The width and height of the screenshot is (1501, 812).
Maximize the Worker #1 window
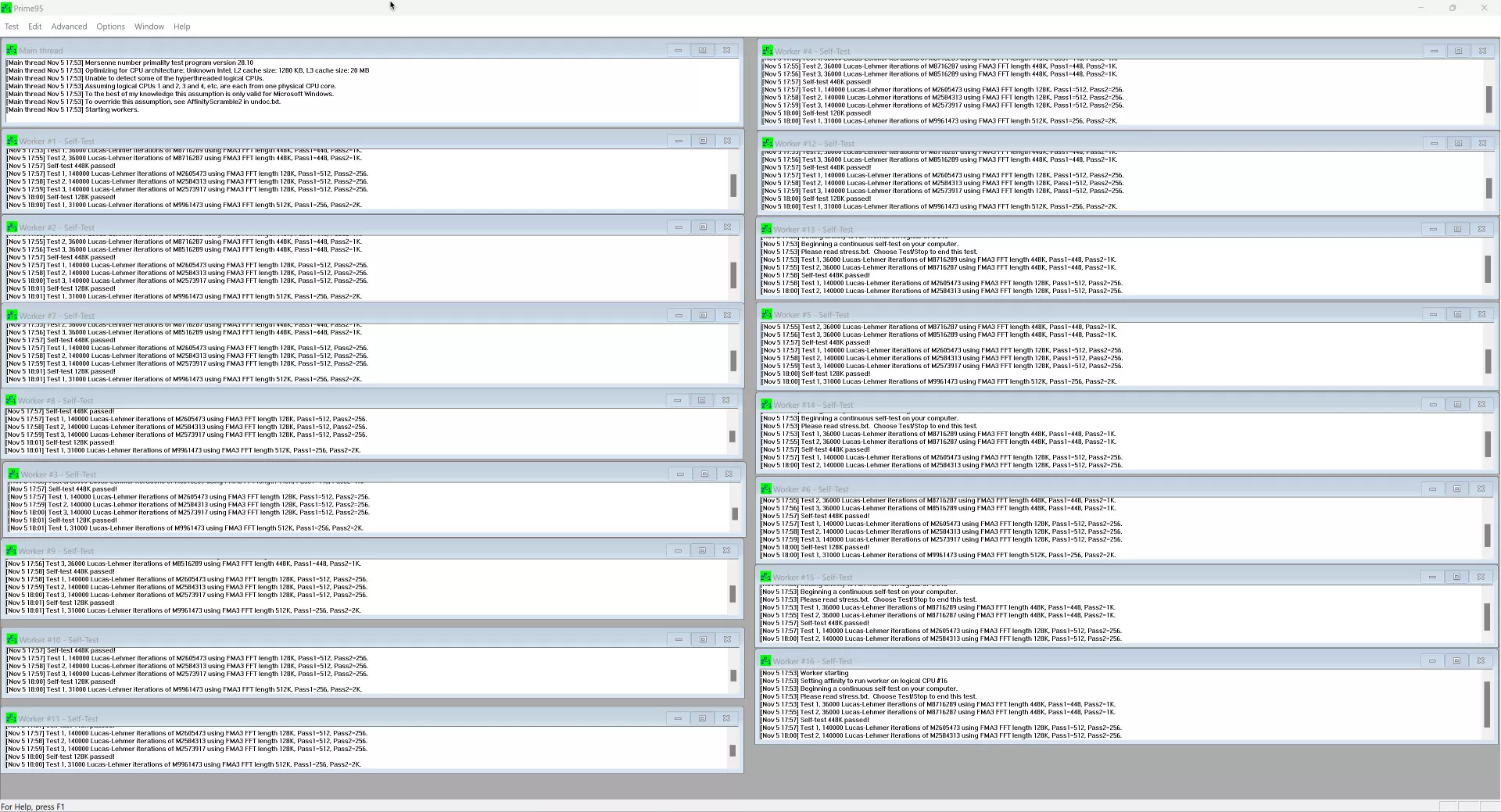[x=703, y=141]
